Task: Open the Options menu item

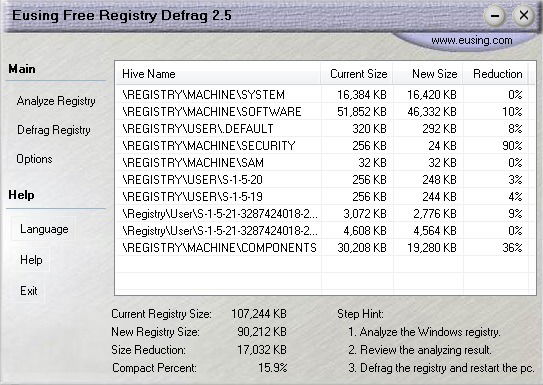Action: 34,159
